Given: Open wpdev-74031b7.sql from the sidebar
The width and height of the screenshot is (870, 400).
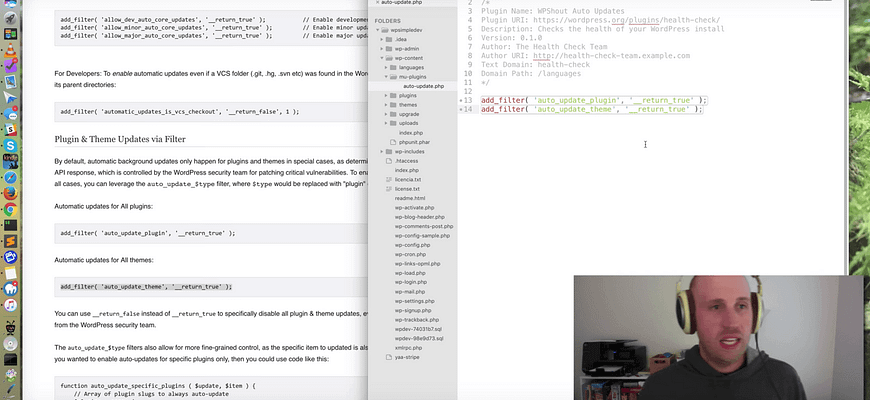Looking at the screenshot, I should click(419, 329).
